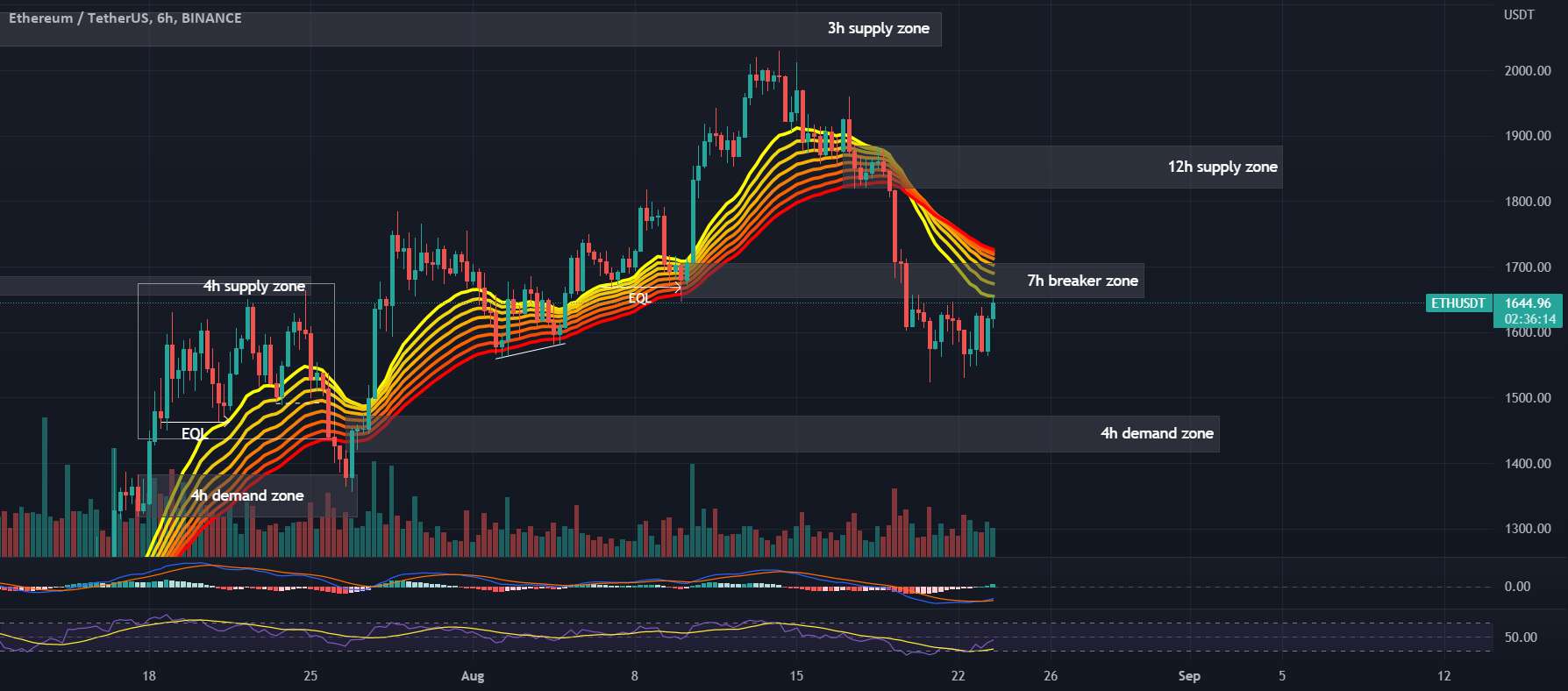Click the EQL label near 8 August

click(x=639, y=298)
